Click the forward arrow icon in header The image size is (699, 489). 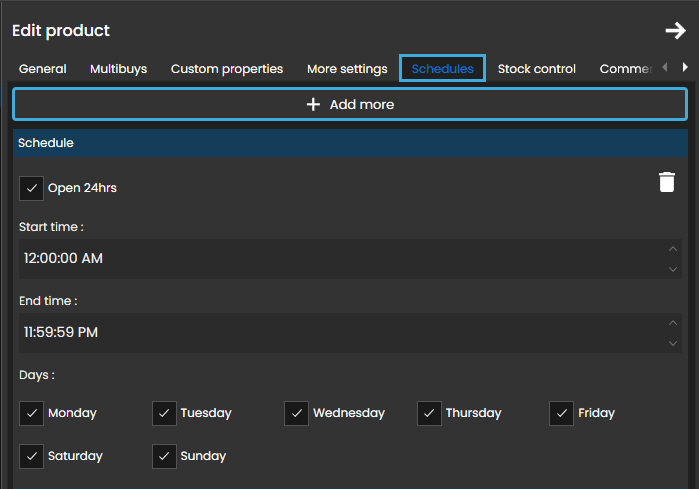(676, 31)
